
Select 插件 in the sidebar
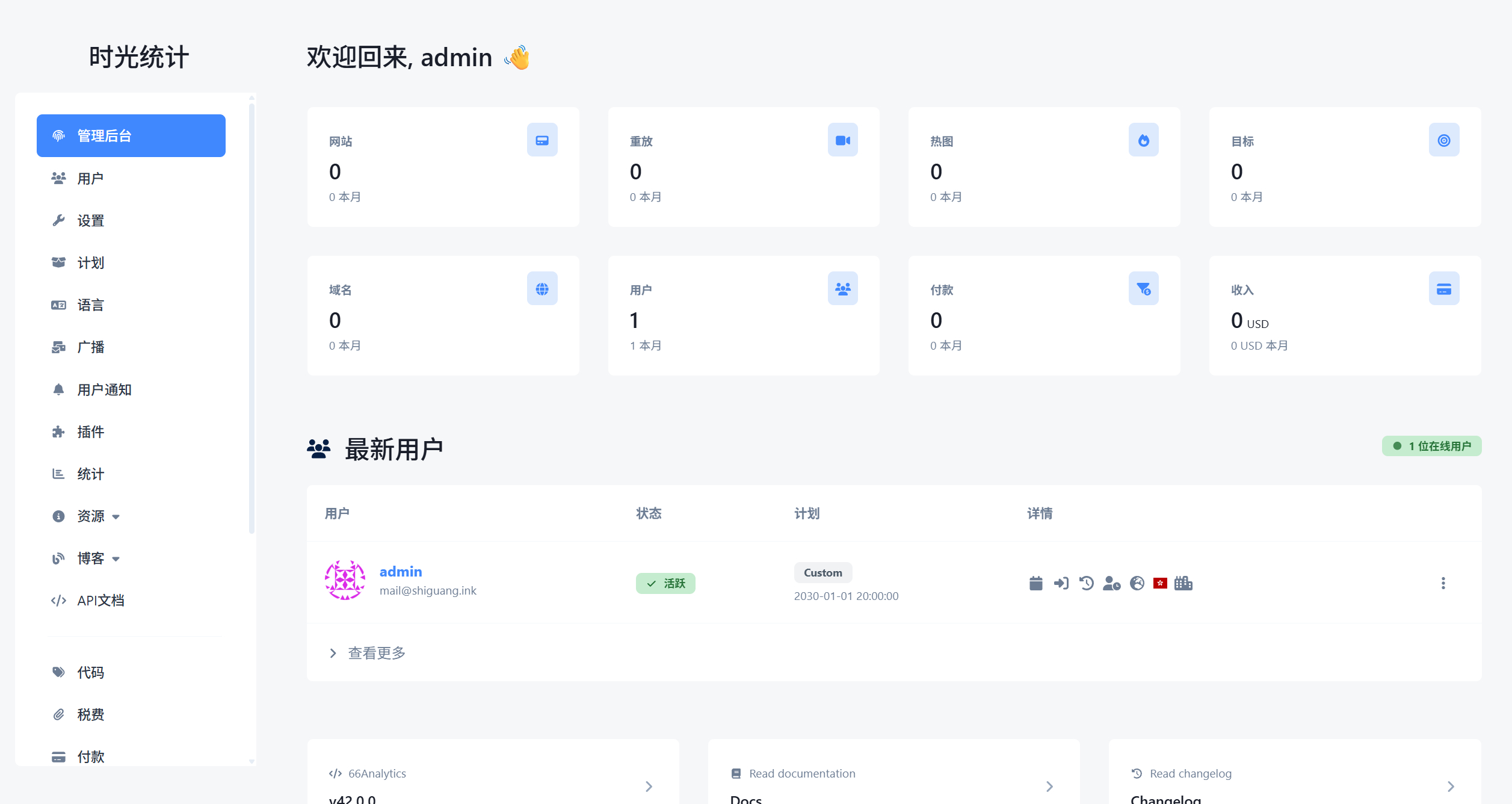tap(90, 432)
